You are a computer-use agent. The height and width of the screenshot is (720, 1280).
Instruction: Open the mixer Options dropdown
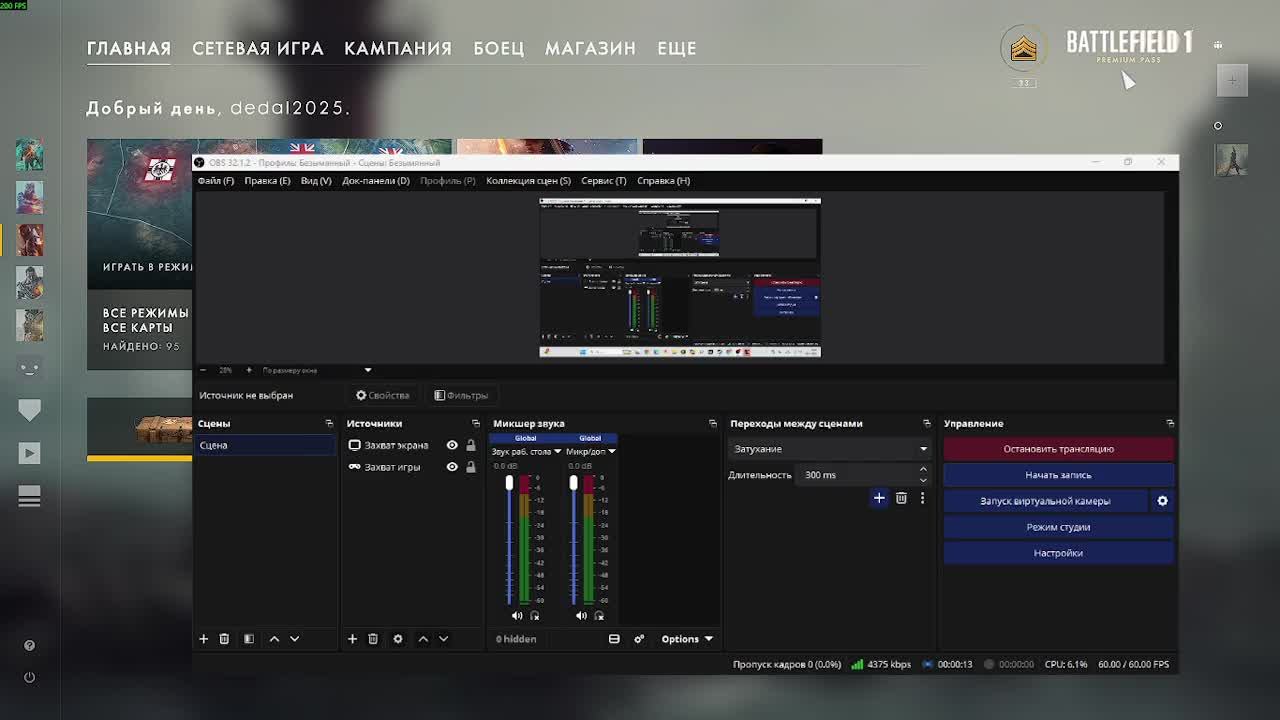(x=687, y=639)
